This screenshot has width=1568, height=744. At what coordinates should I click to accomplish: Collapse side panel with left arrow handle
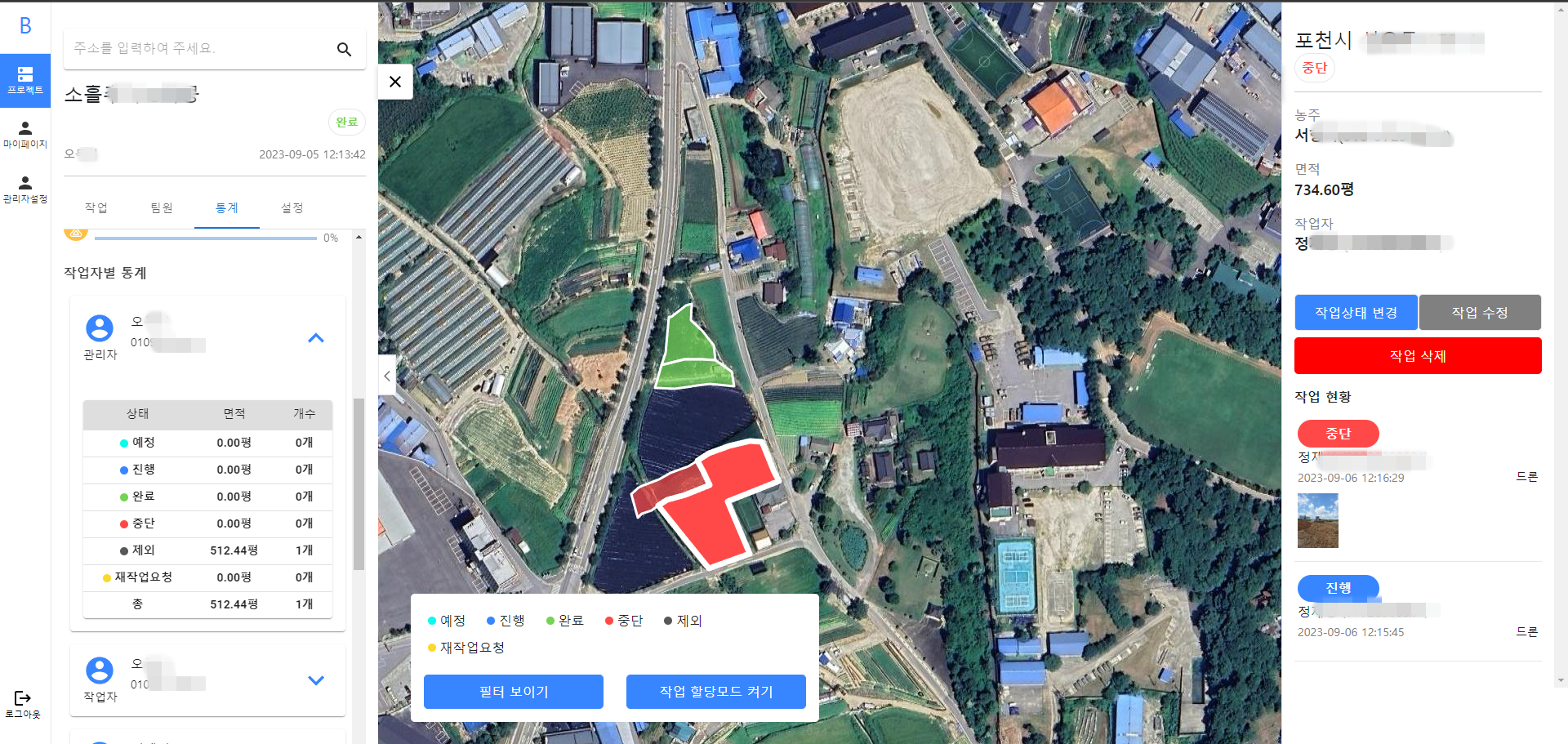tap(387, 376)
